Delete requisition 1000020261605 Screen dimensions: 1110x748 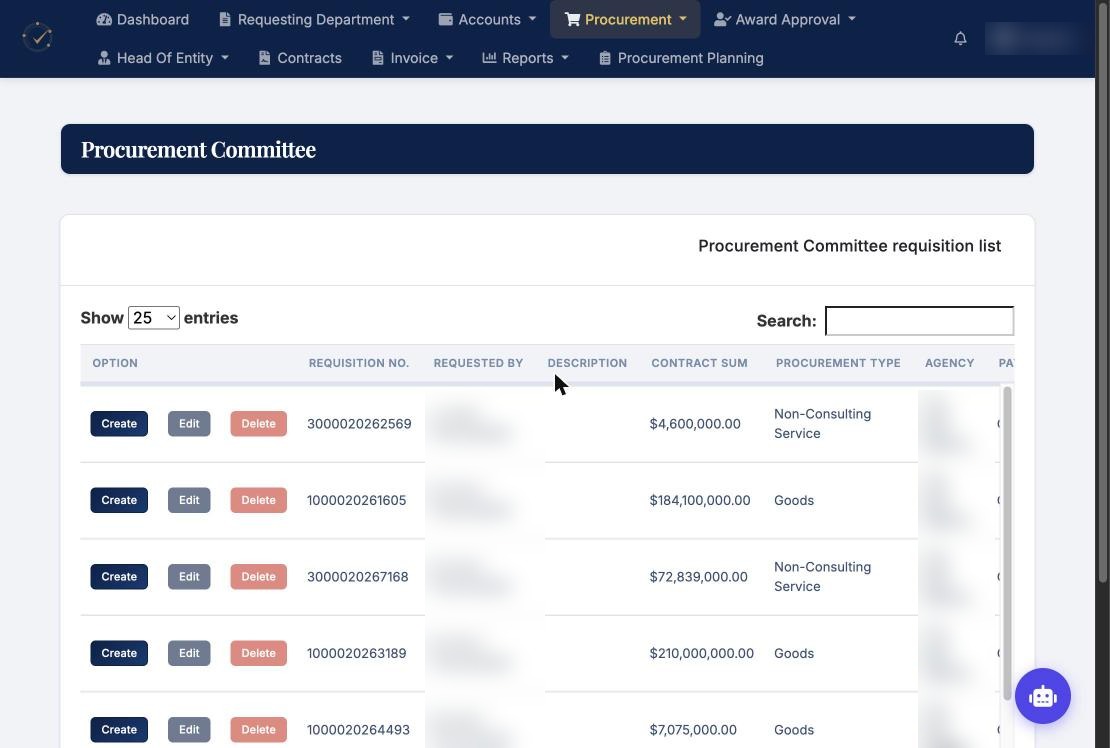pos(258,500)
